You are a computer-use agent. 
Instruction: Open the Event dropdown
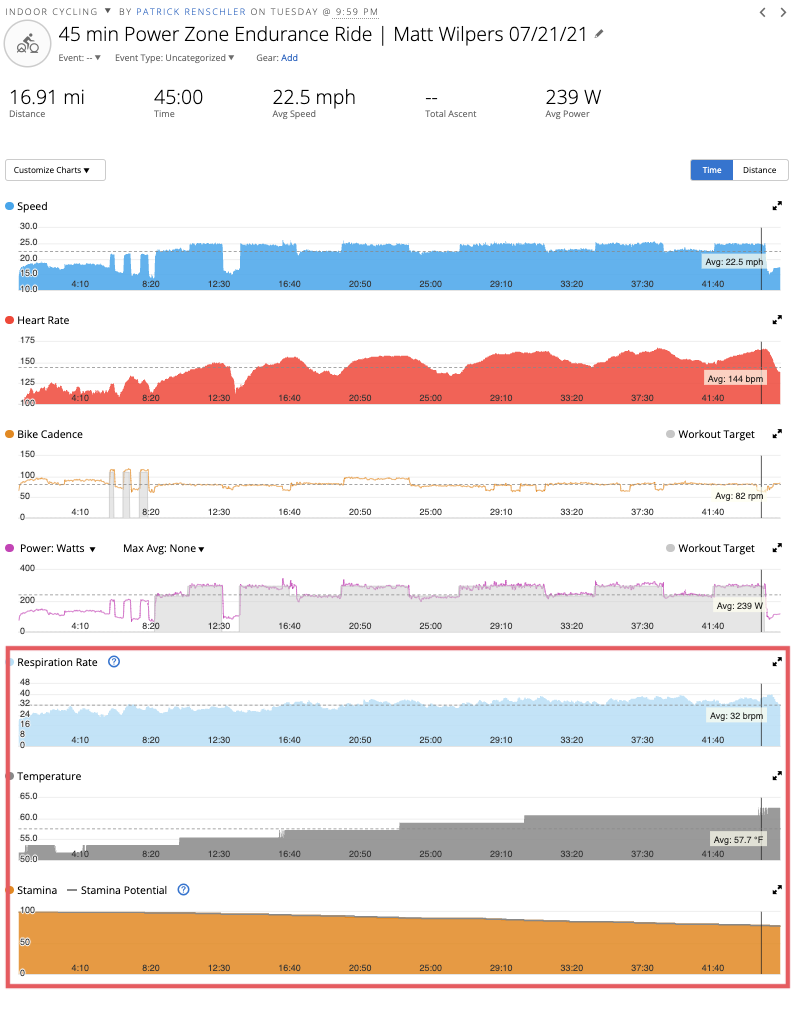pyautogui.click(x=79, y=58)
